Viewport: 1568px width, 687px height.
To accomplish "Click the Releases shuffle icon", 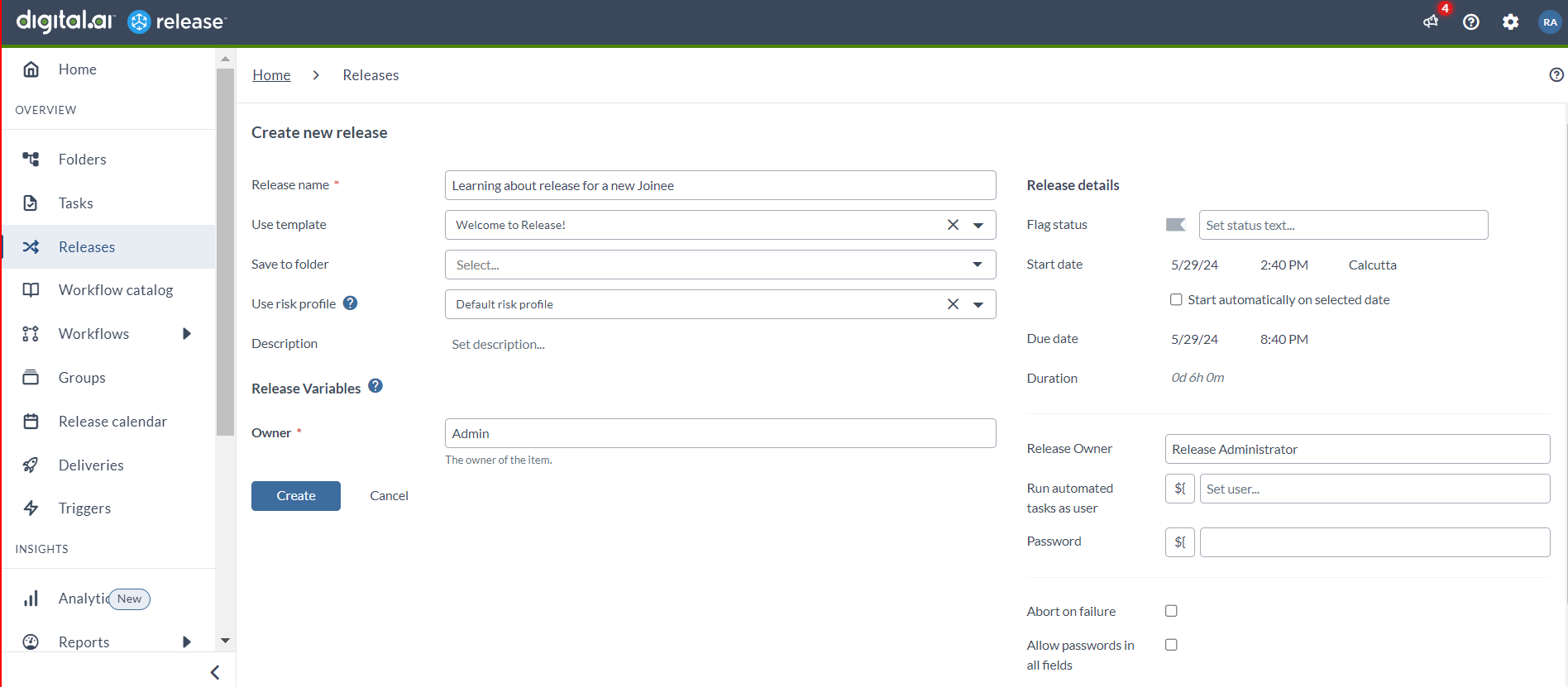I will tap(31, 247).
